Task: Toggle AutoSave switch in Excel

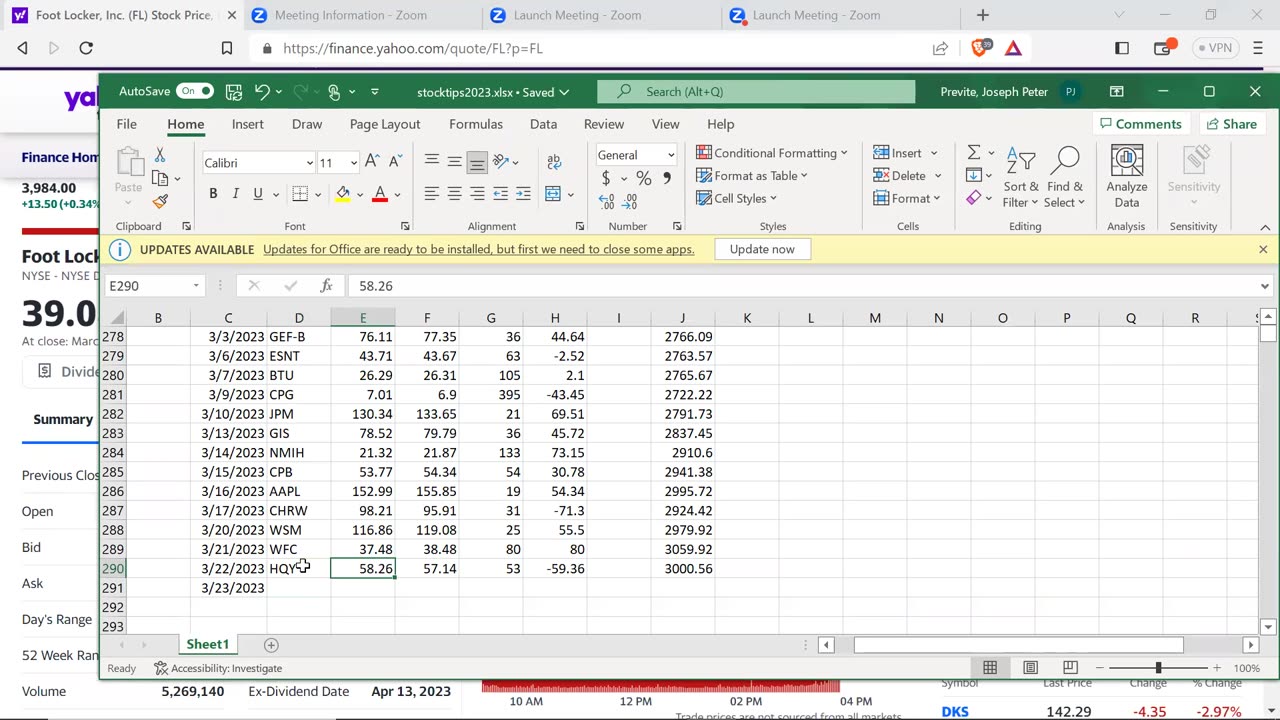Action: pyautogui.click(x=195, y=91)
